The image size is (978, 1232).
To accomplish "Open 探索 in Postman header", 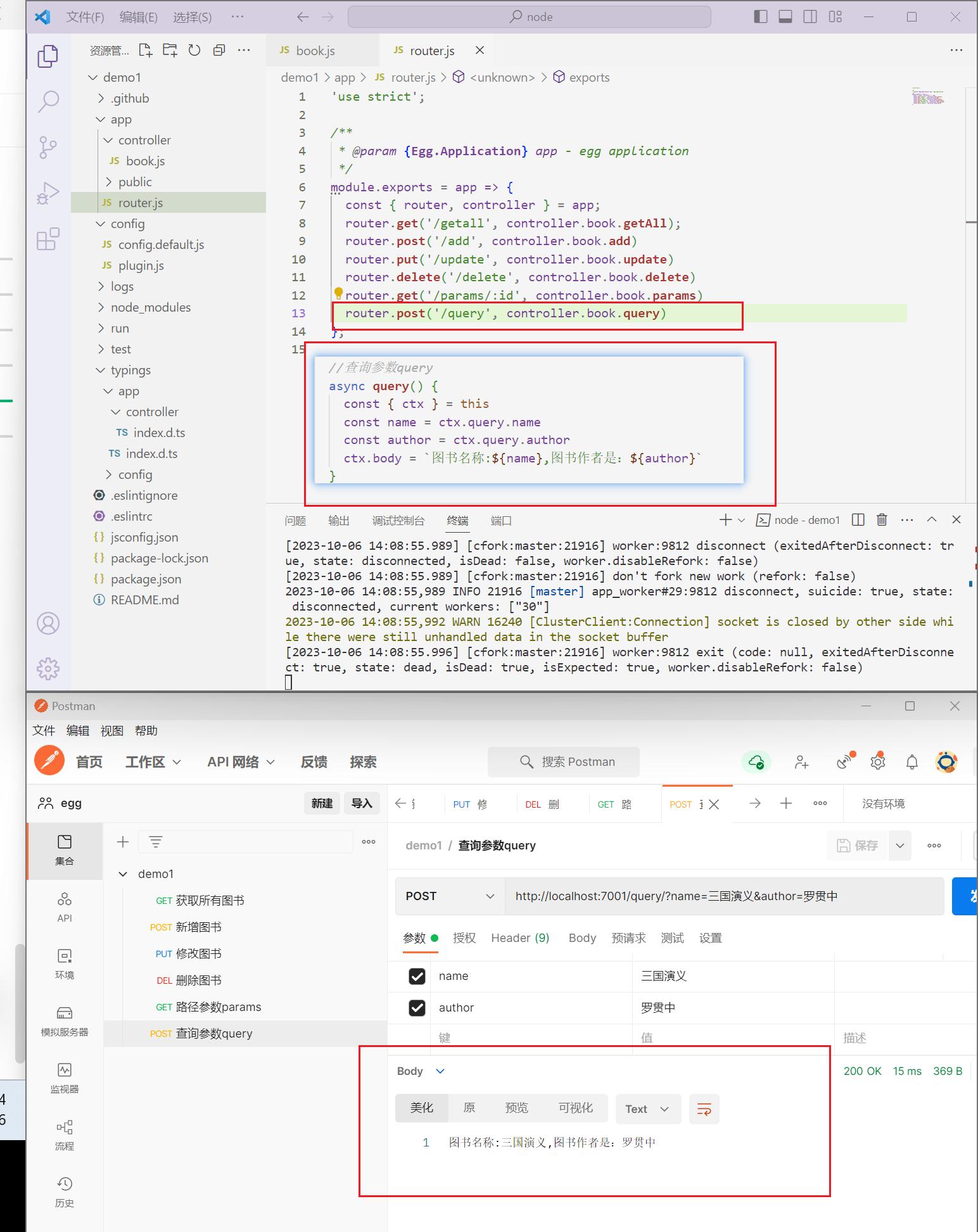I will coord(363,762).
